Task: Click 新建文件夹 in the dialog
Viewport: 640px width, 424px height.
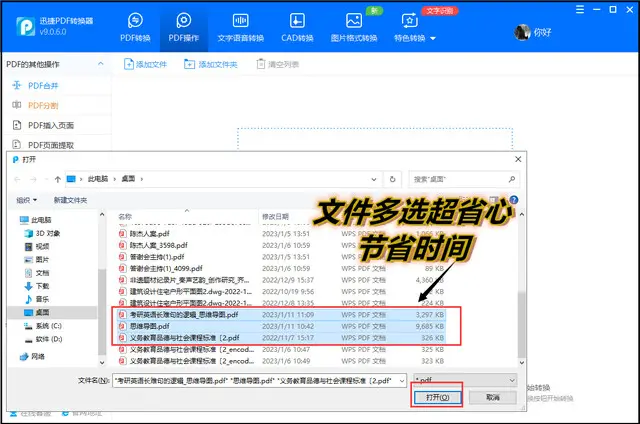Action: pos(70,200)
